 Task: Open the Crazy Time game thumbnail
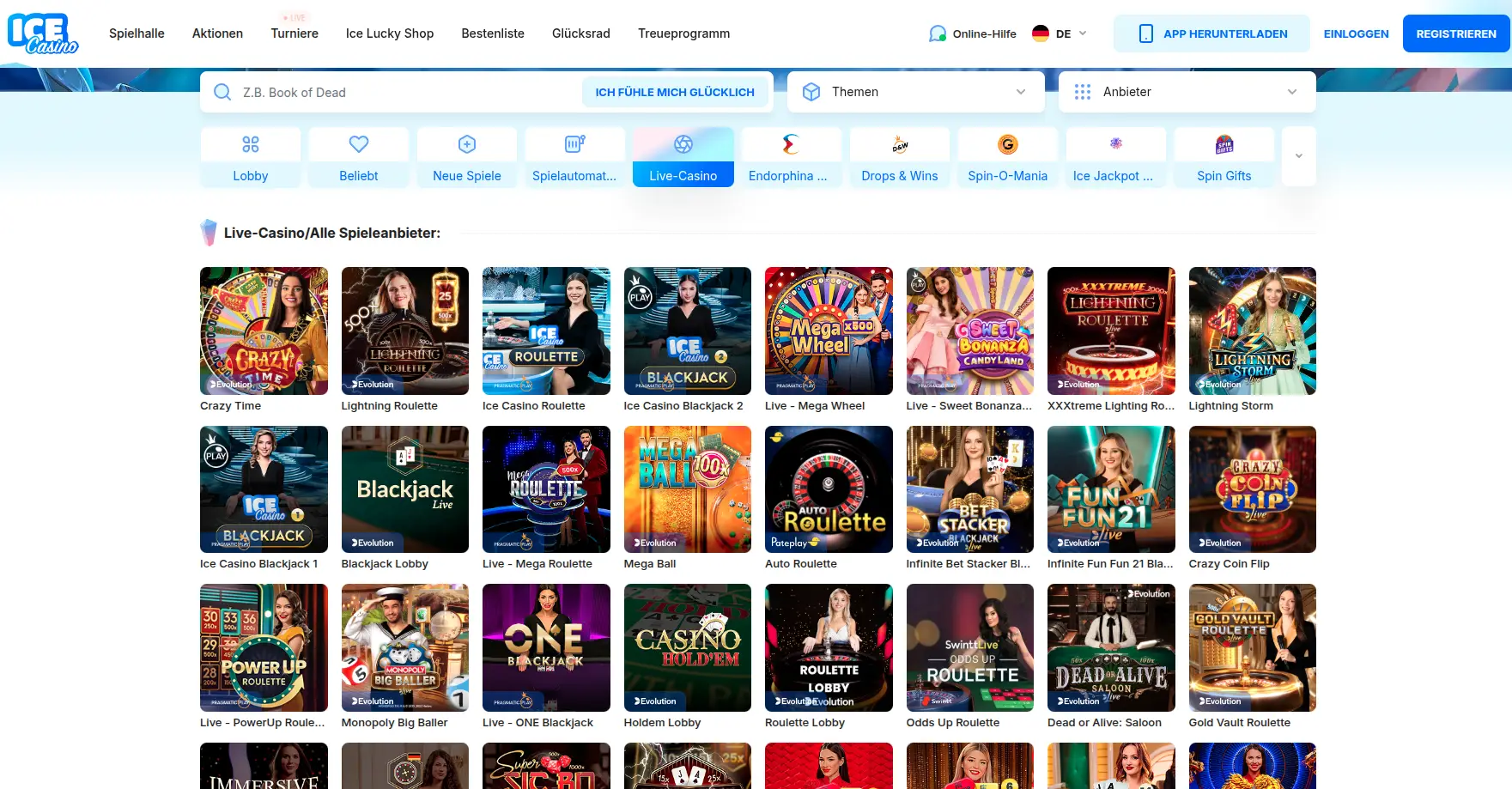264,331
